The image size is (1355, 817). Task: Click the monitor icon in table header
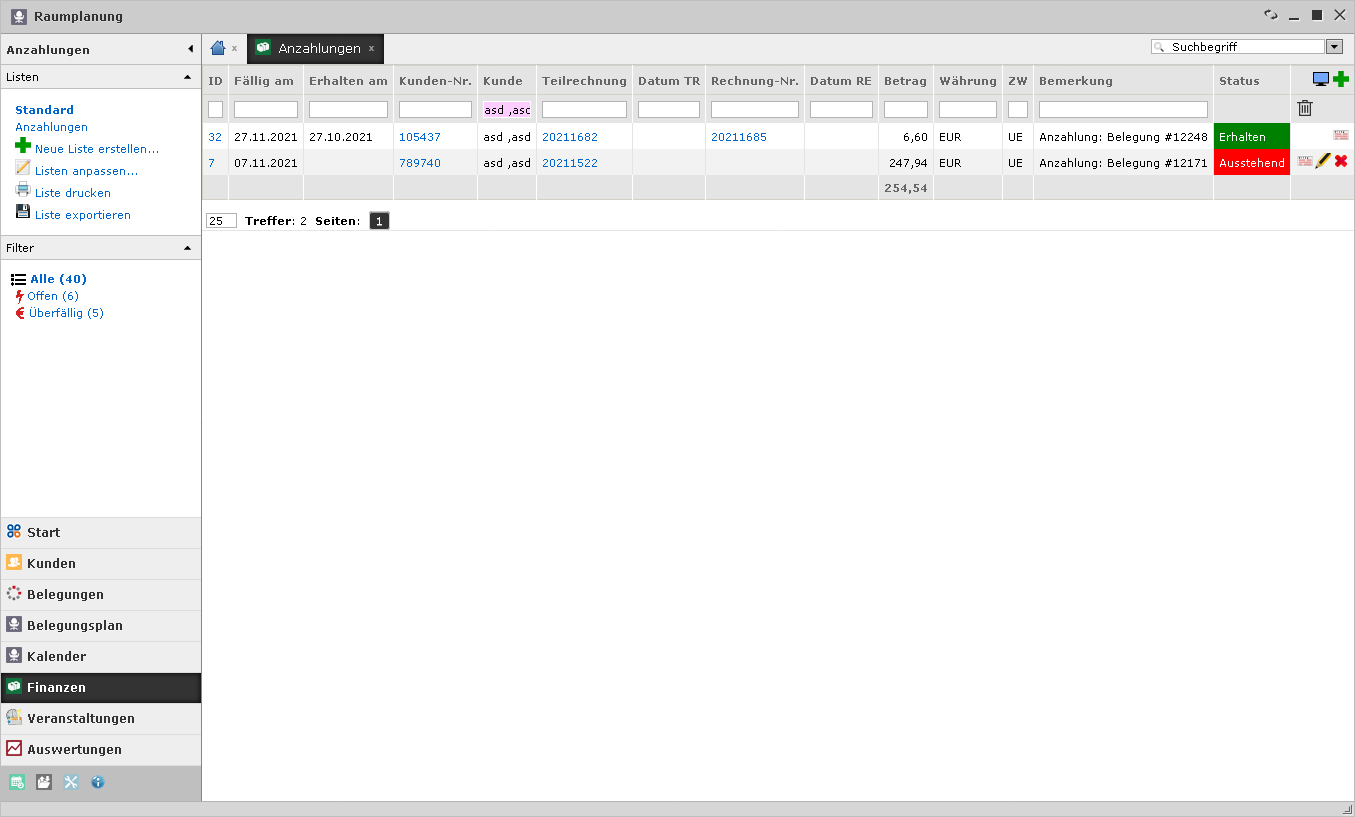[1321, 80]
